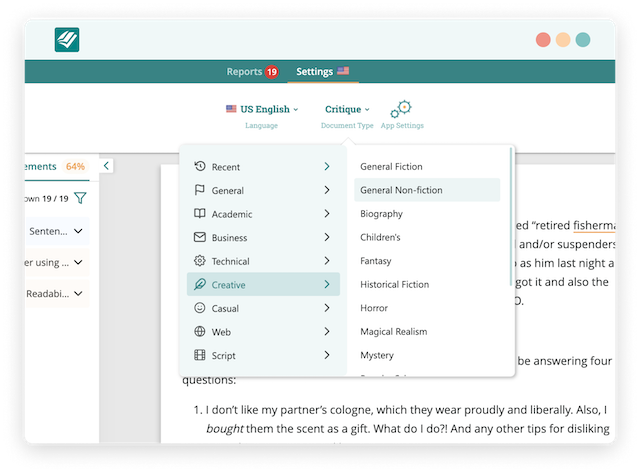Click the US flag next to Settings
Screen dimensions: 640x473
pyautogui.click(x=343, y=71)
